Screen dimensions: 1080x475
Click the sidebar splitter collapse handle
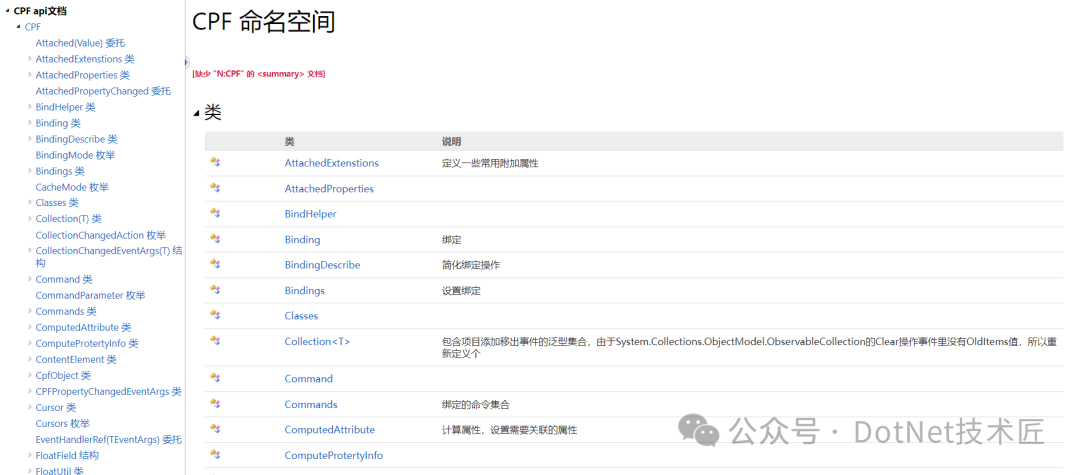pos(186,62)
